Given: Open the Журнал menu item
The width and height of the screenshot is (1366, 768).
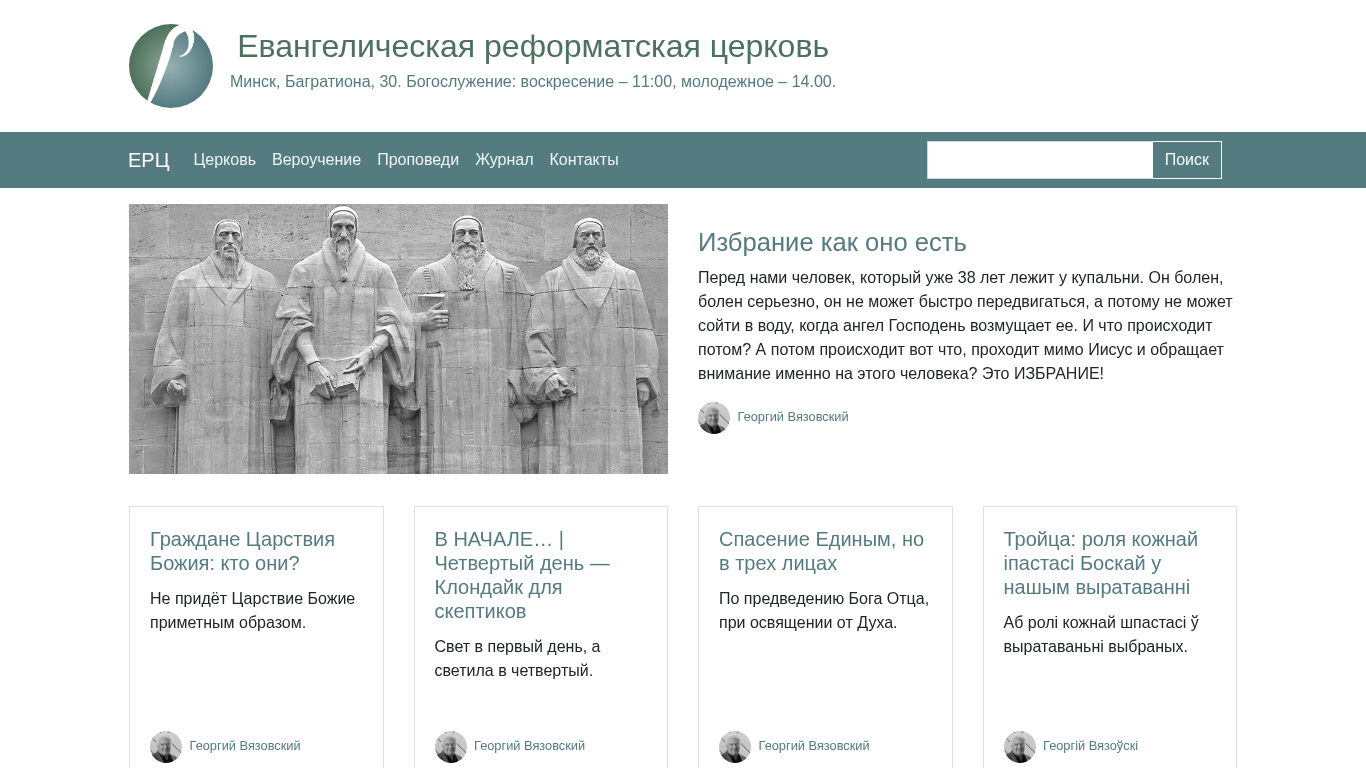Looking at the screenshot, I should click(x=504, y=160).
